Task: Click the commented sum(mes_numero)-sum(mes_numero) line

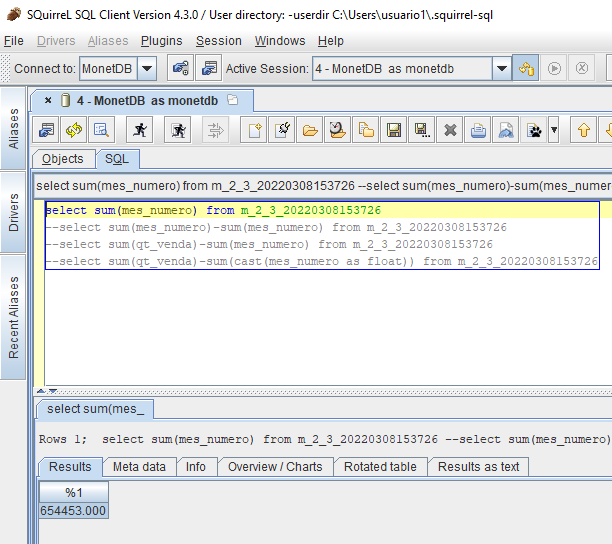Action: (x=276, y=227)
